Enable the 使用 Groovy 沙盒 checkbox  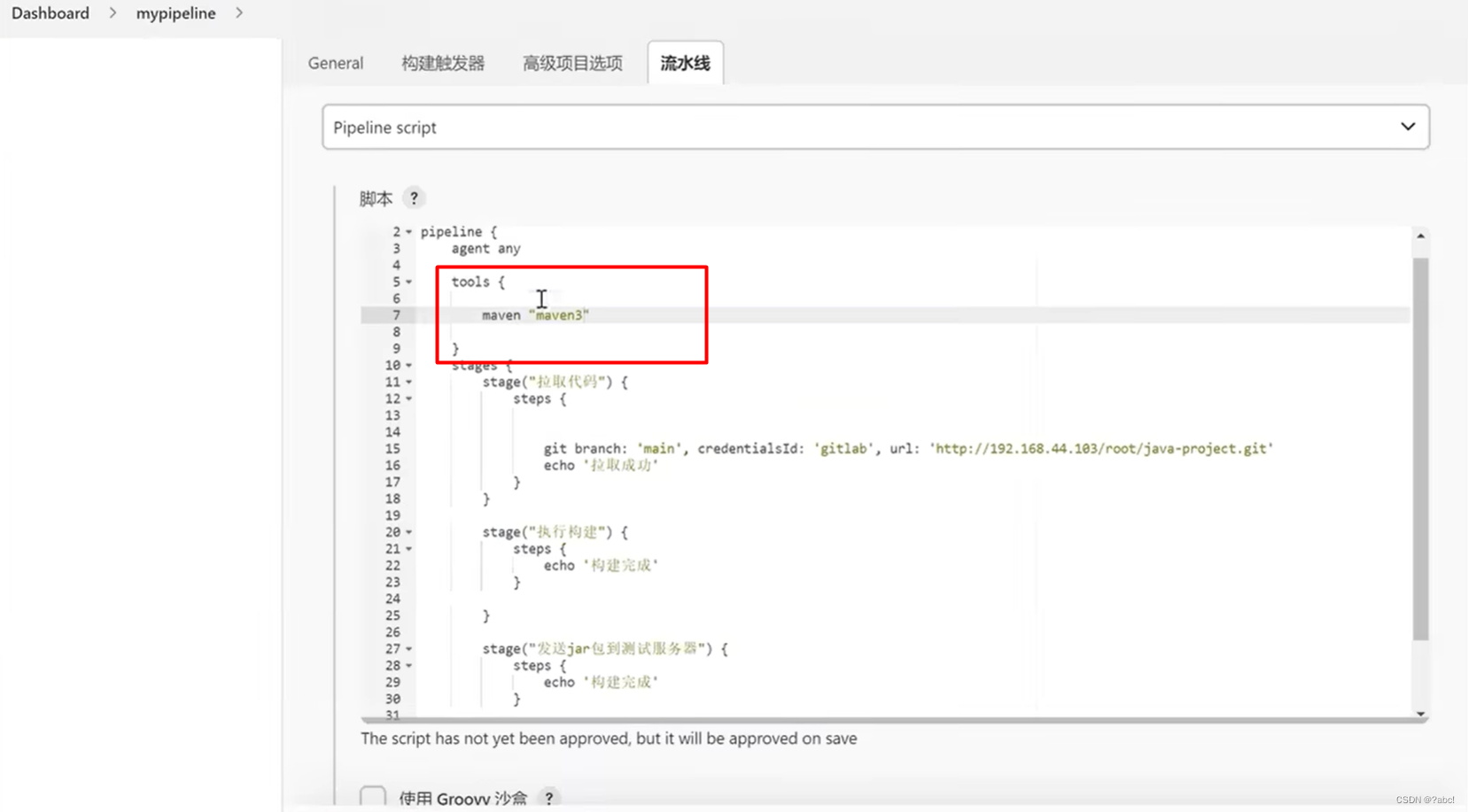(372, 795)
